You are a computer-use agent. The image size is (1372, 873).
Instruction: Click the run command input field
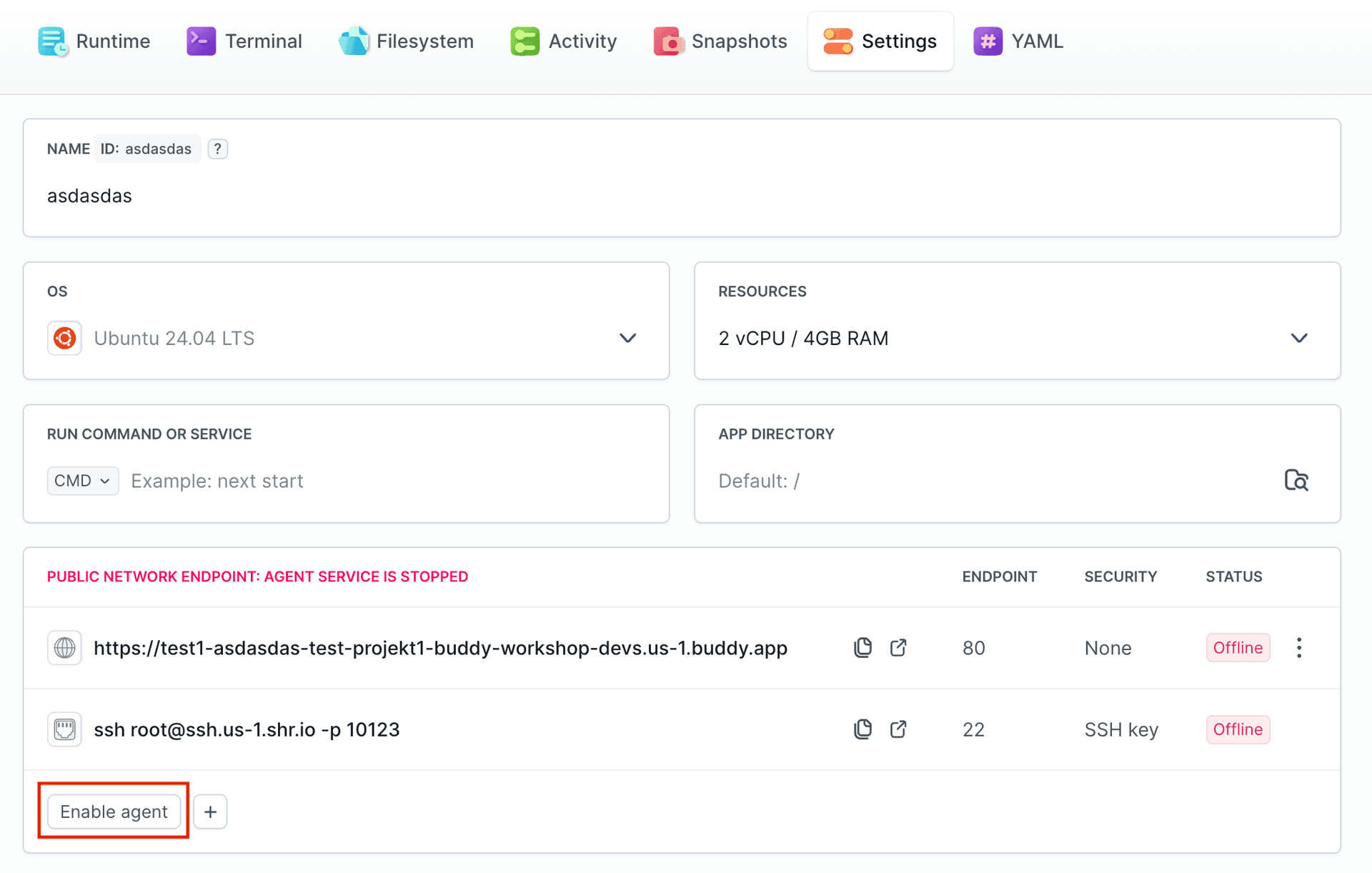click(x=386, y=480)
